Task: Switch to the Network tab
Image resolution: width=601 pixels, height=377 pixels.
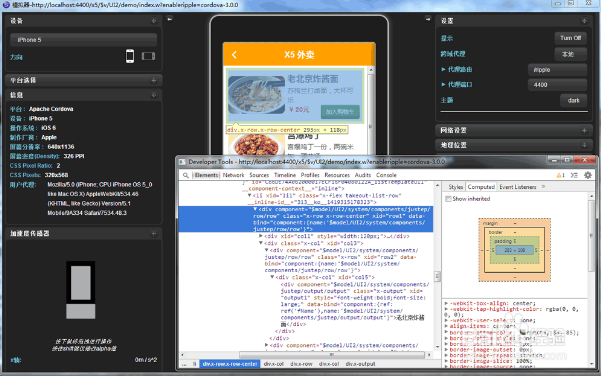Action: pyautogui.click(x=233, y=175)
